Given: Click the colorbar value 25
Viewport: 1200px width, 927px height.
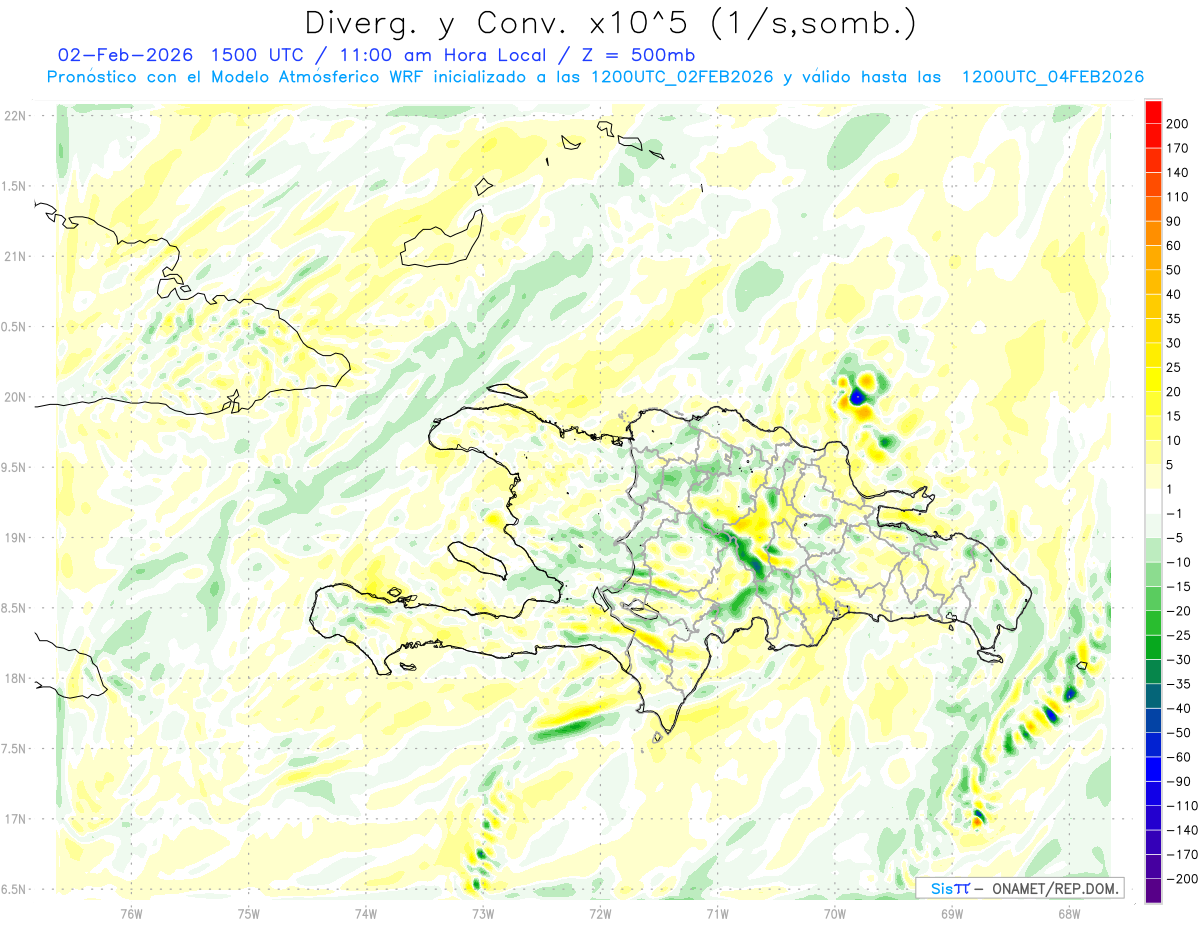Looking at the screenshot, I should coord(1174,368).
